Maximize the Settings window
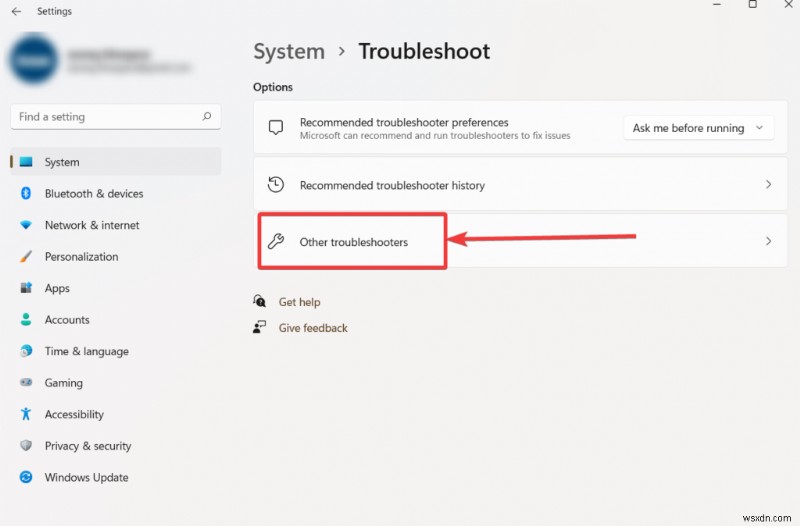800x526 pixels. 753,5
